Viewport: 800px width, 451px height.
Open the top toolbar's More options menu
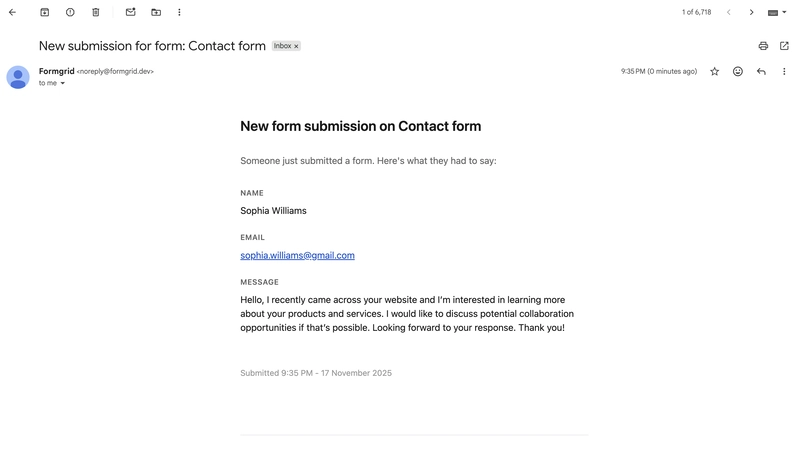click(179, 12)
